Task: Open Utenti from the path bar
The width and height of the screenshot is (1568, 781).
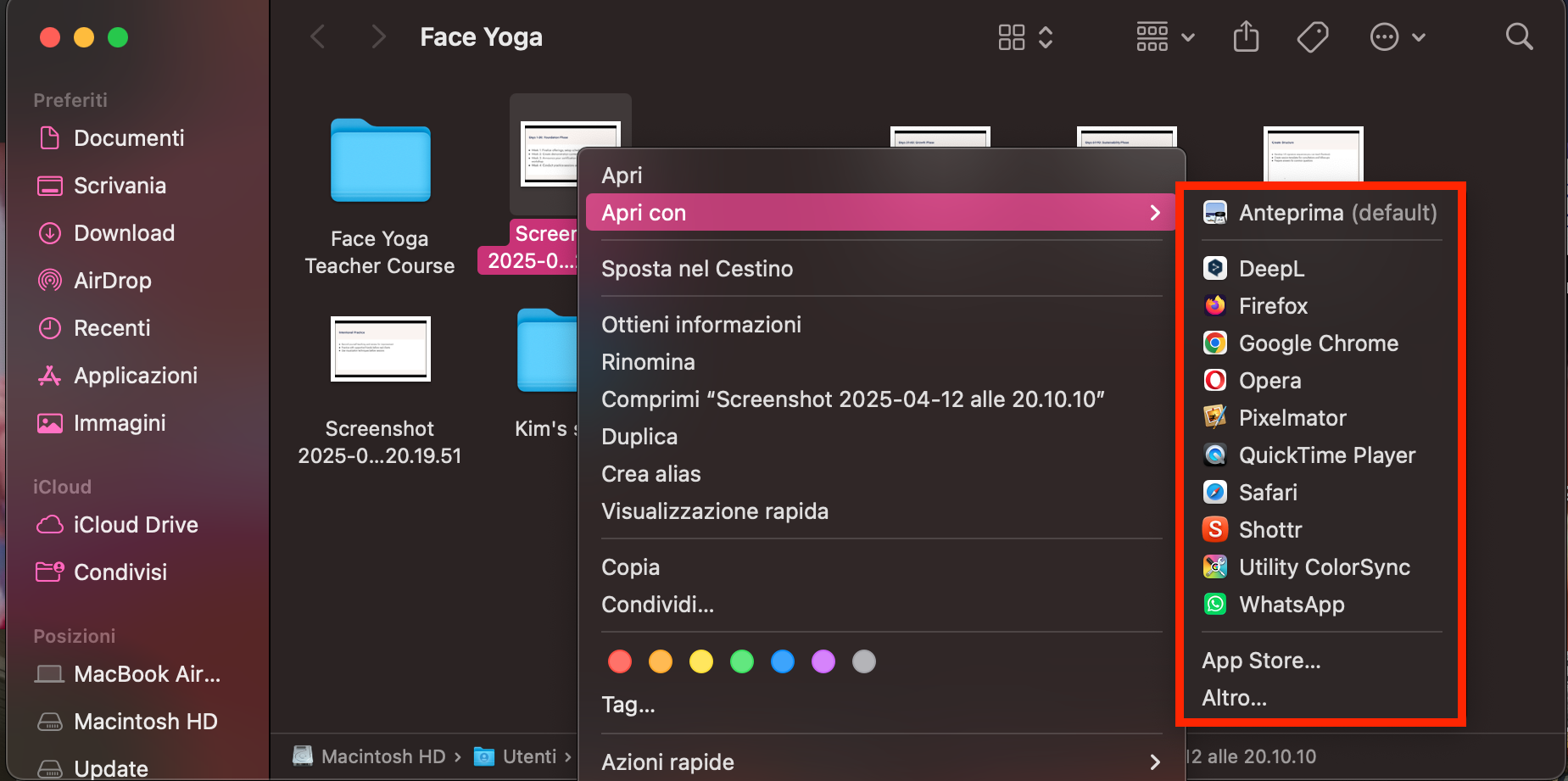Action: click(529, 756)
